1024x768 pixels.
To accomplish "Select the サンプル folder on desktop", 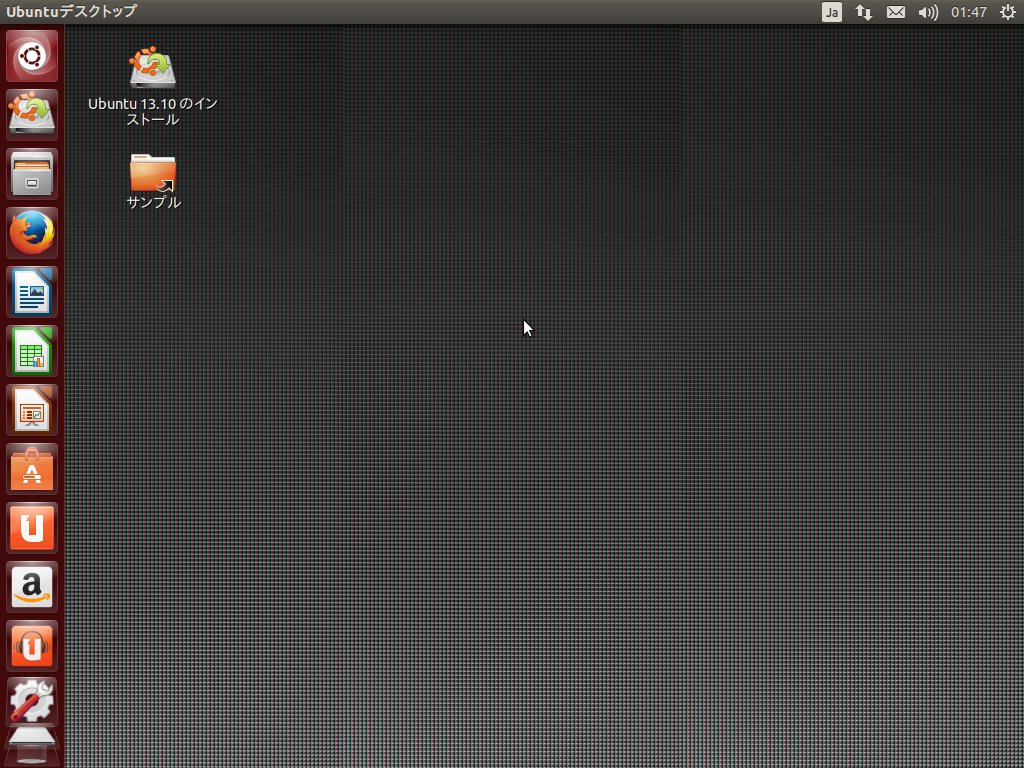I will [153, 173].
